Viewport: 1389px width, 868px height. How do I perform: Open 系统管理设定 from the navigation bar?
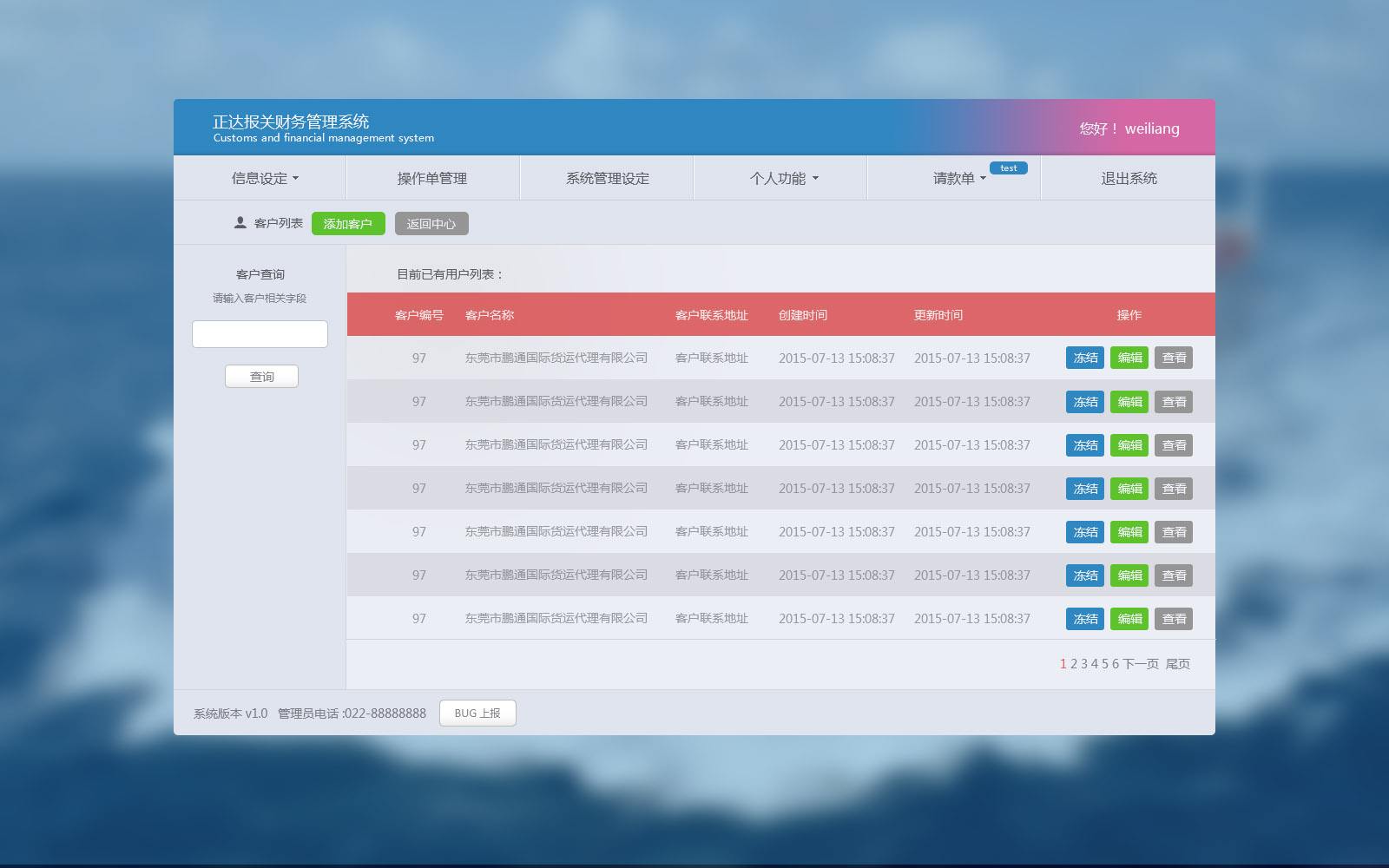tap(608, 178)
